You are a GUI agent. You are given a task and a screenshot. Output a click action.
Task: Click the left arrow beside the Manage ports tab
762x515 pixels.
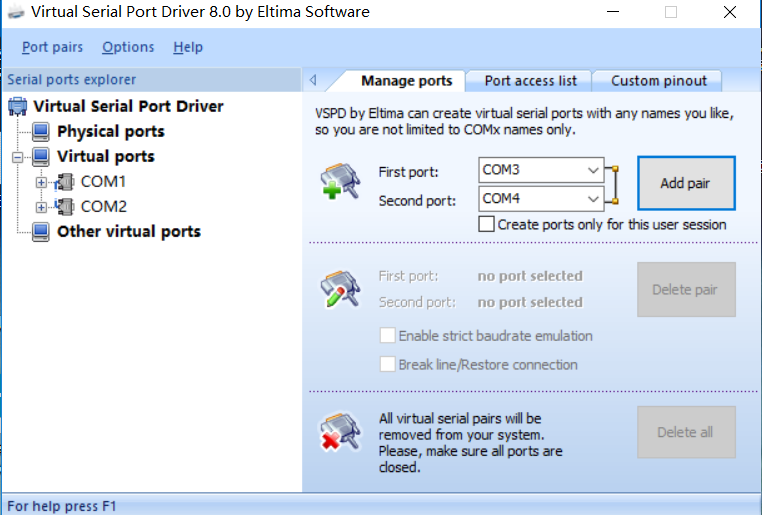(x=313, y=80)
